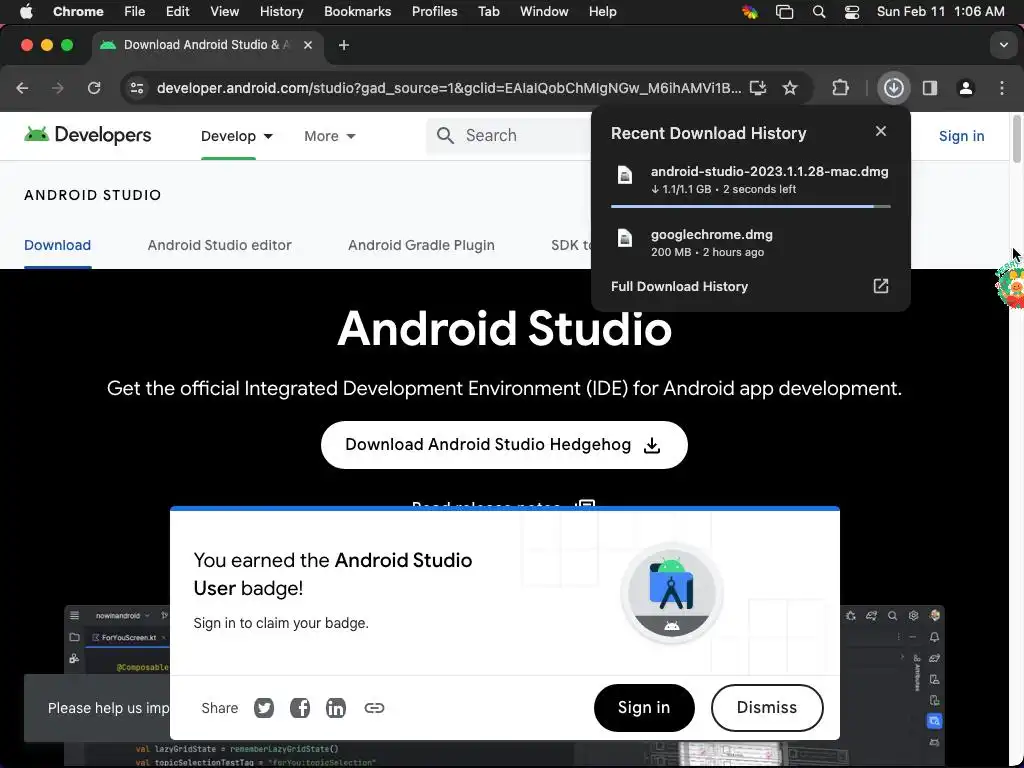The width and height of the screenshot is (1024, 768).
Task: Open the Window menu
Action: point(544,12)
